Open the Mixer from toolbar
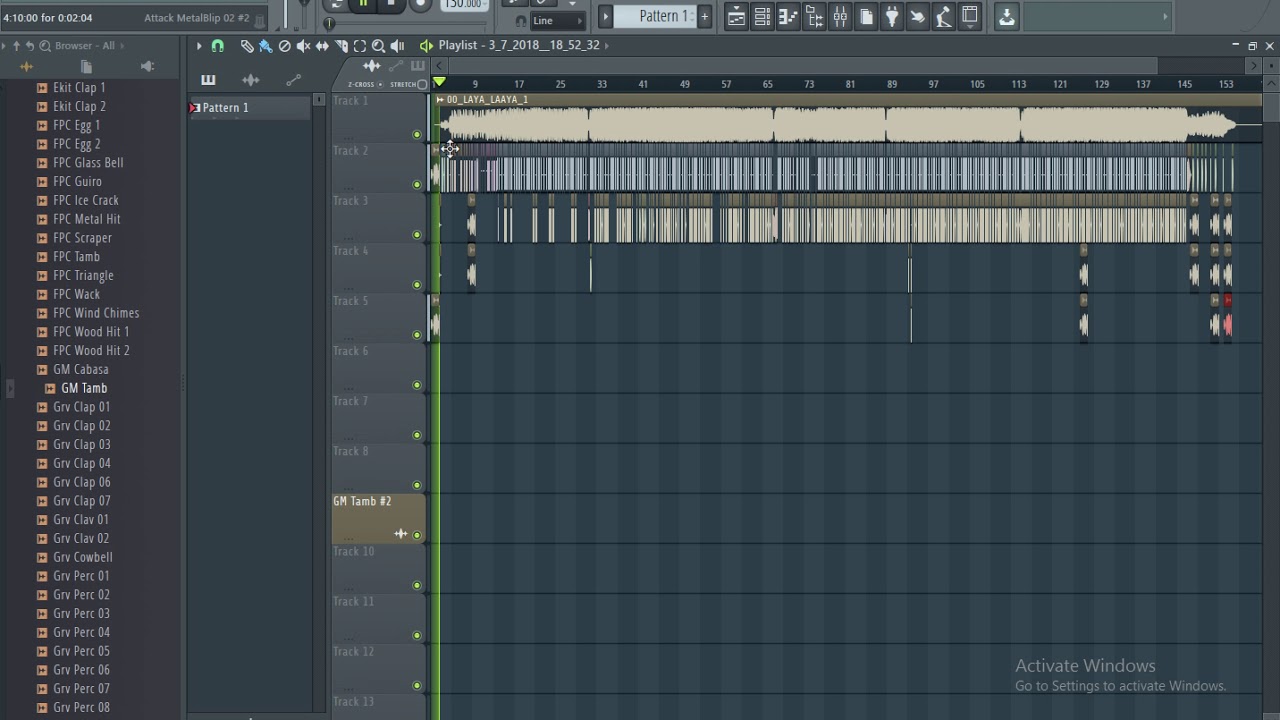This screenshot has width=1280, height=720. [x=840, y=16]
